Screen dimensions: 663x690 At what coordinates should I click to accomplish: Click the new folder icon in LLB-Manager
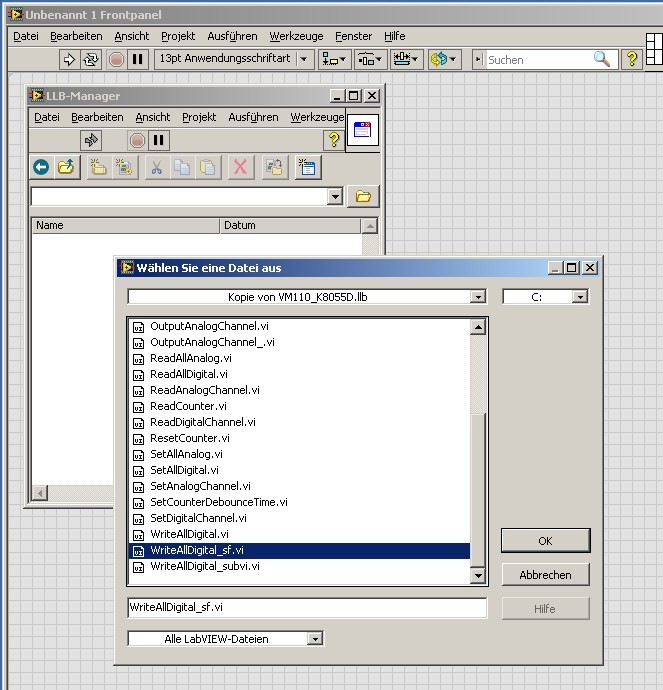pyautogui.click(x=99, y=167)
